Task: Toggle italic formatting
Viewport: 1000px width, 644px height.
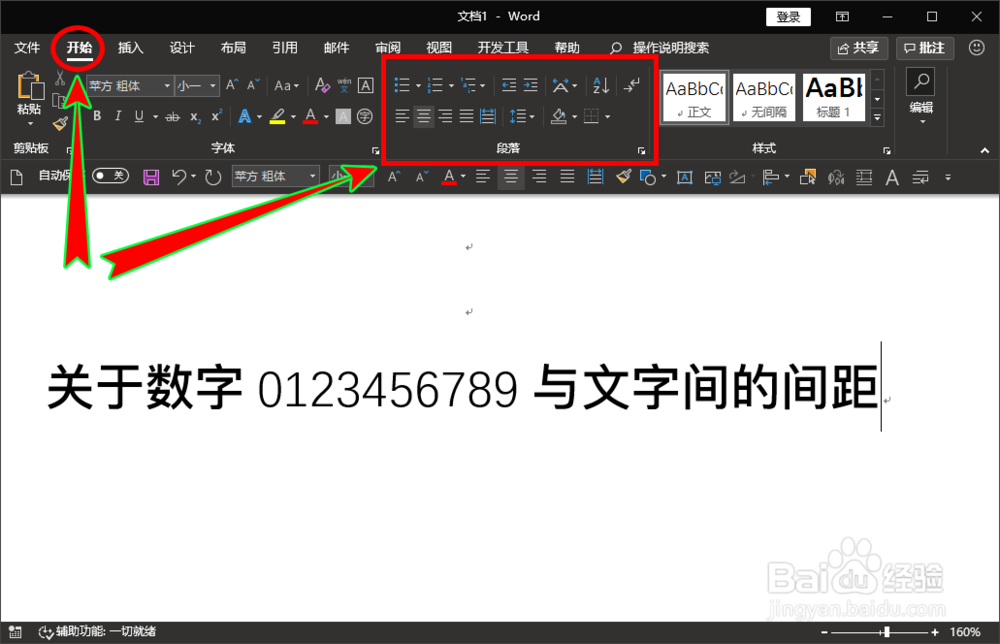Action: 118,115
